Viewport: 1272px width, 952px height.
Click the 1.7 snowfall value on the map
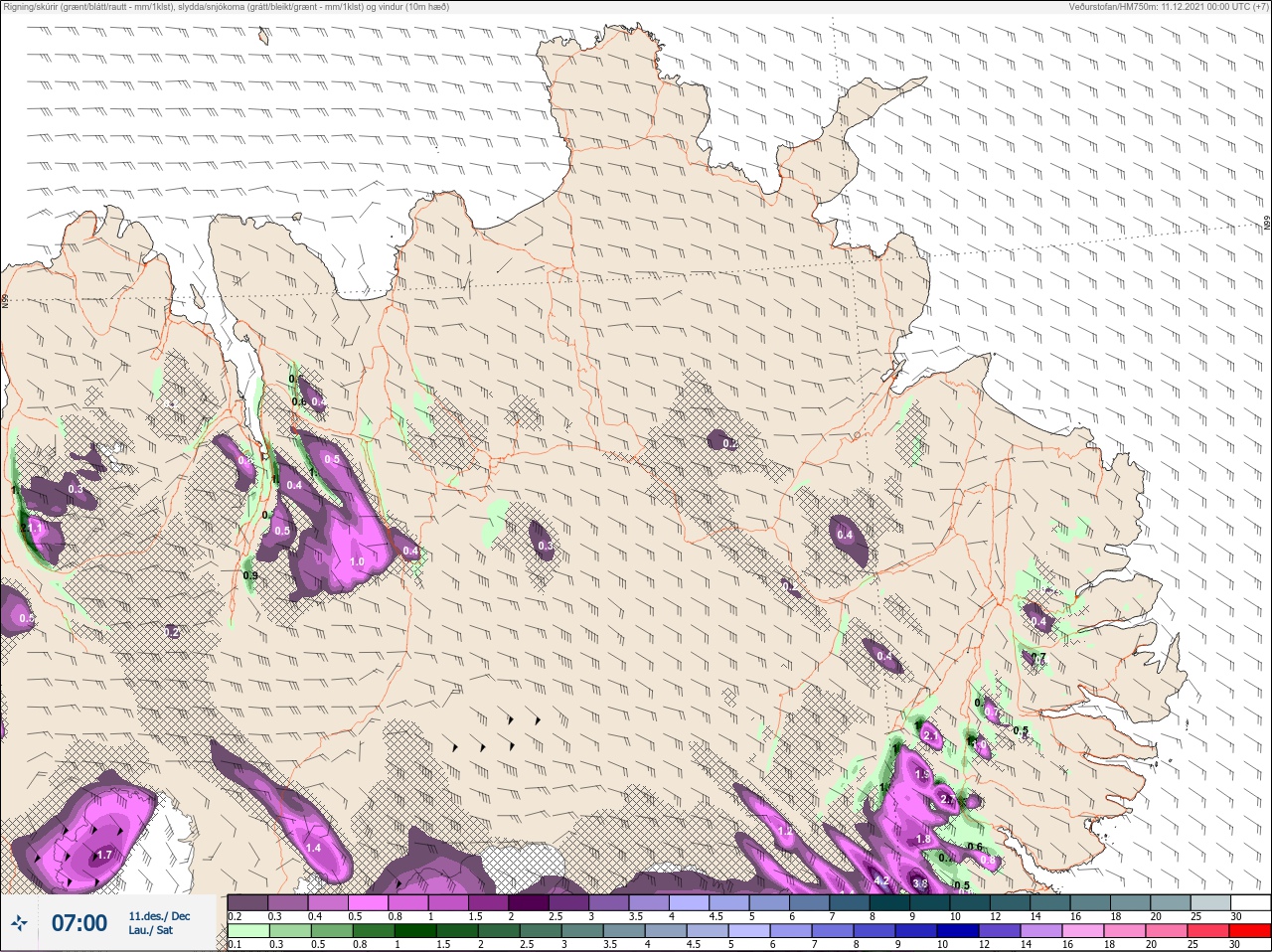(x=104, y=855)
